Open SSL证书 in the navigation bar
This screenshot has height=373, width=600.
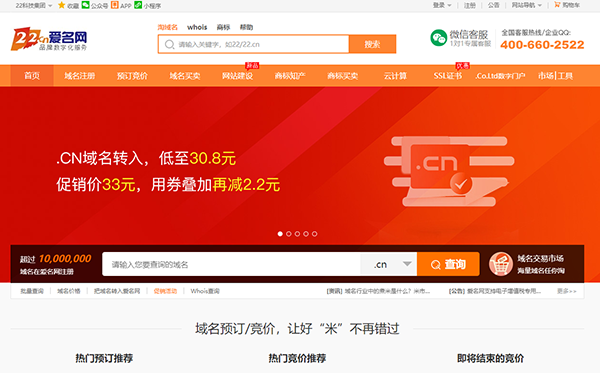tap(448, 76)
